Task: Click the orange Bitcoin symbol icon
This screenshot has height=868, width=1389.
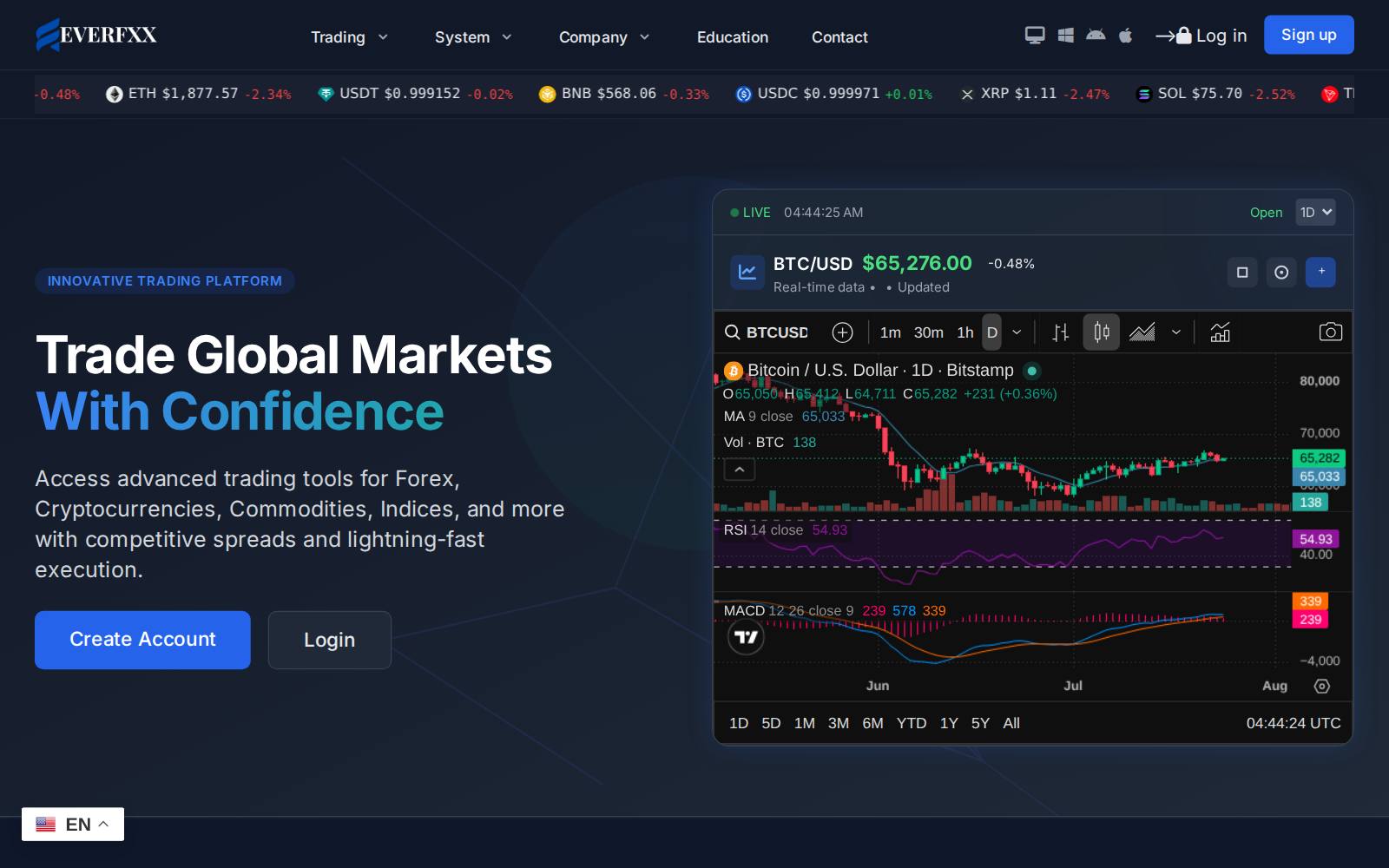Action: (734, 371)
